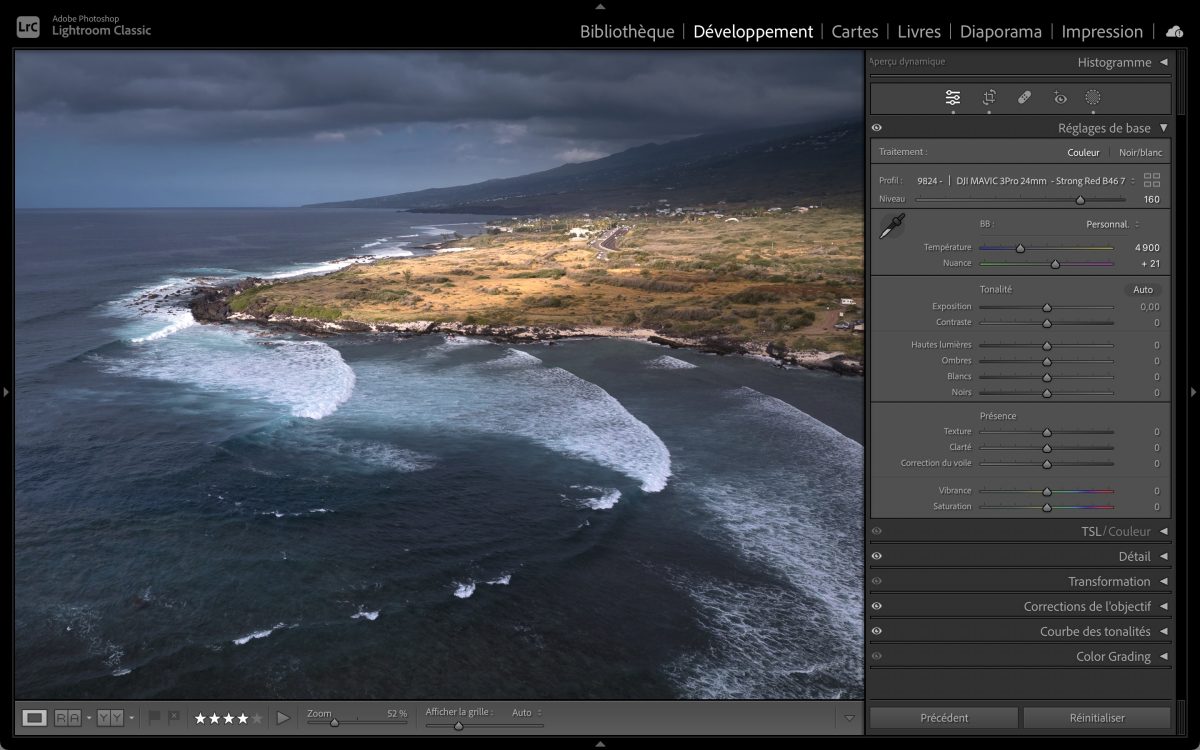The image size is (1200, 750).
Task: Click the Réinitialiser button
Action: pos(1097,717)
